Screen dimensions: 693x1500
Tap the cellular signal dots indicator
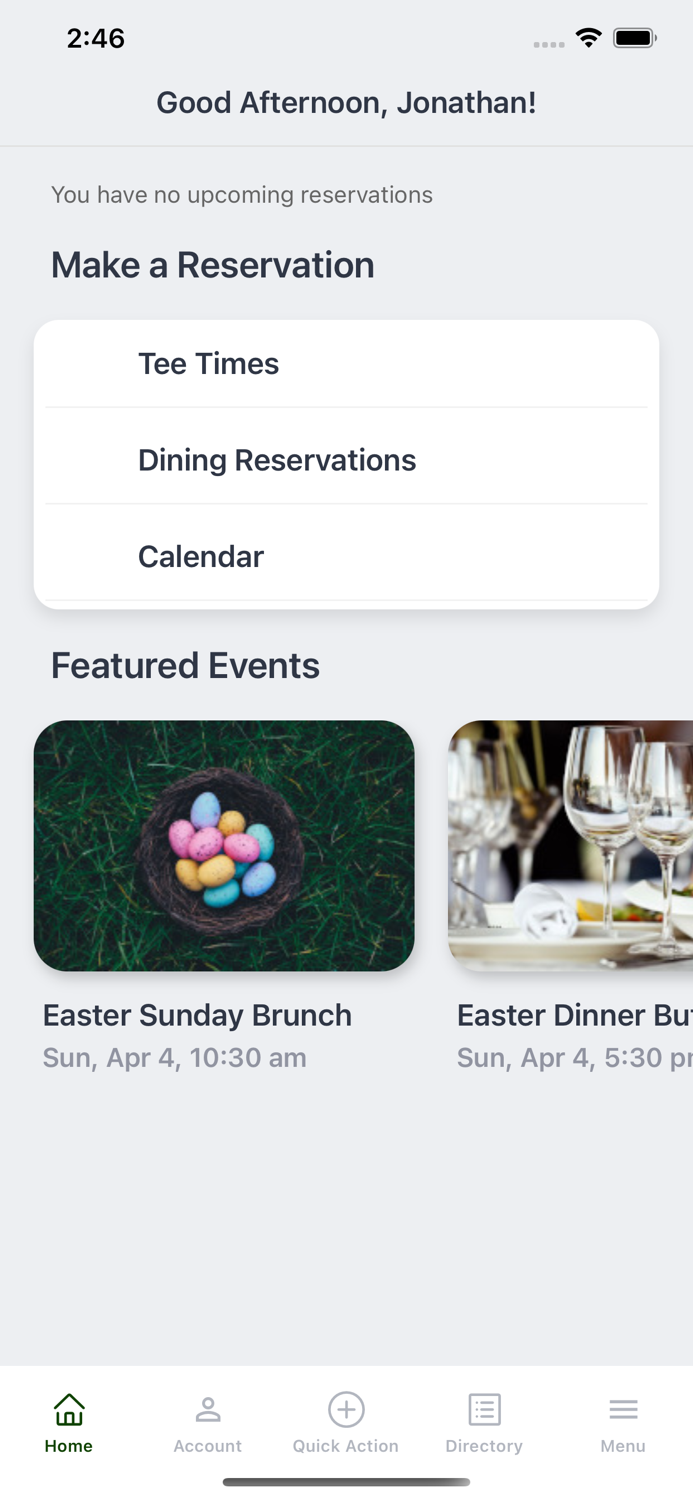click(549, 44)
